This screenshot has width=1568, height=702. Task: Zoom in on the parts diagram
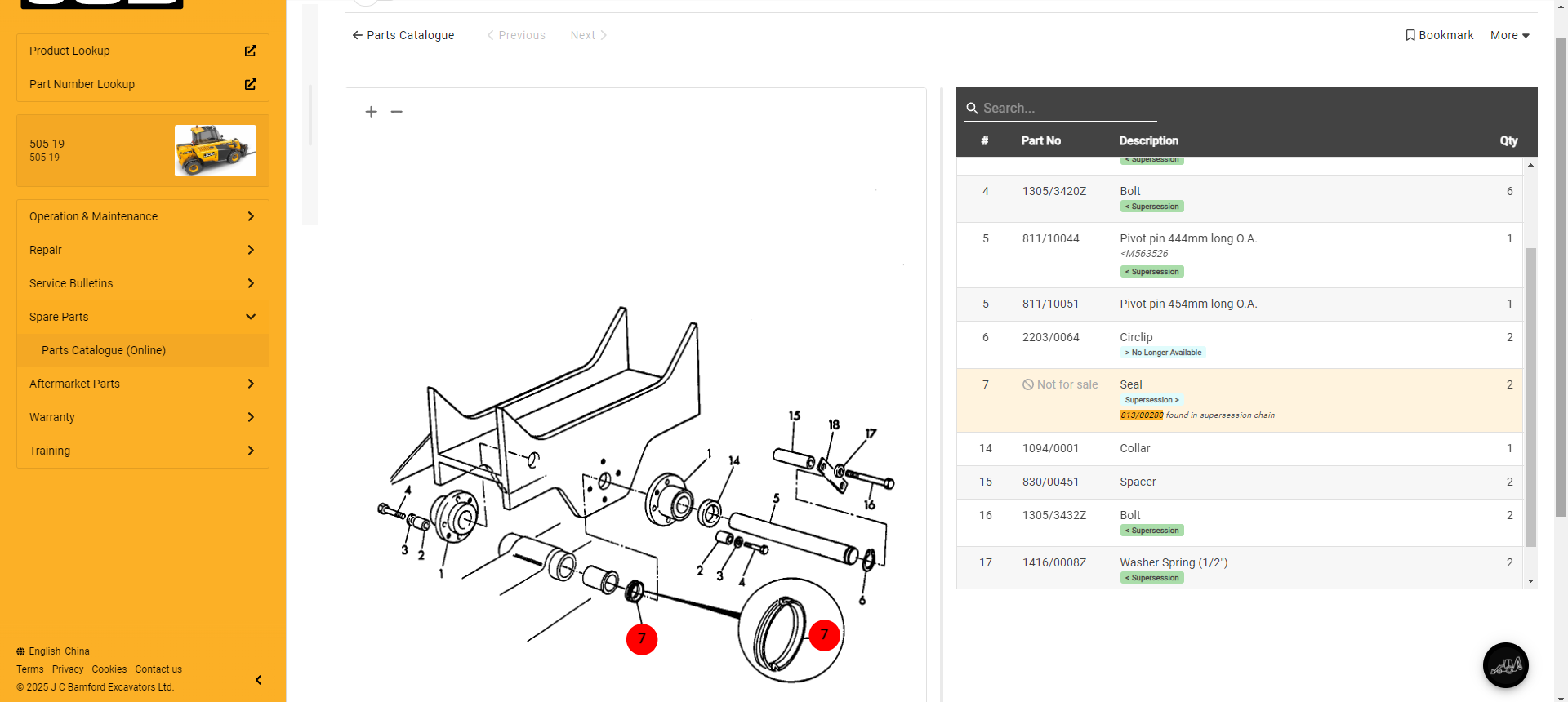tap(371, 112)
